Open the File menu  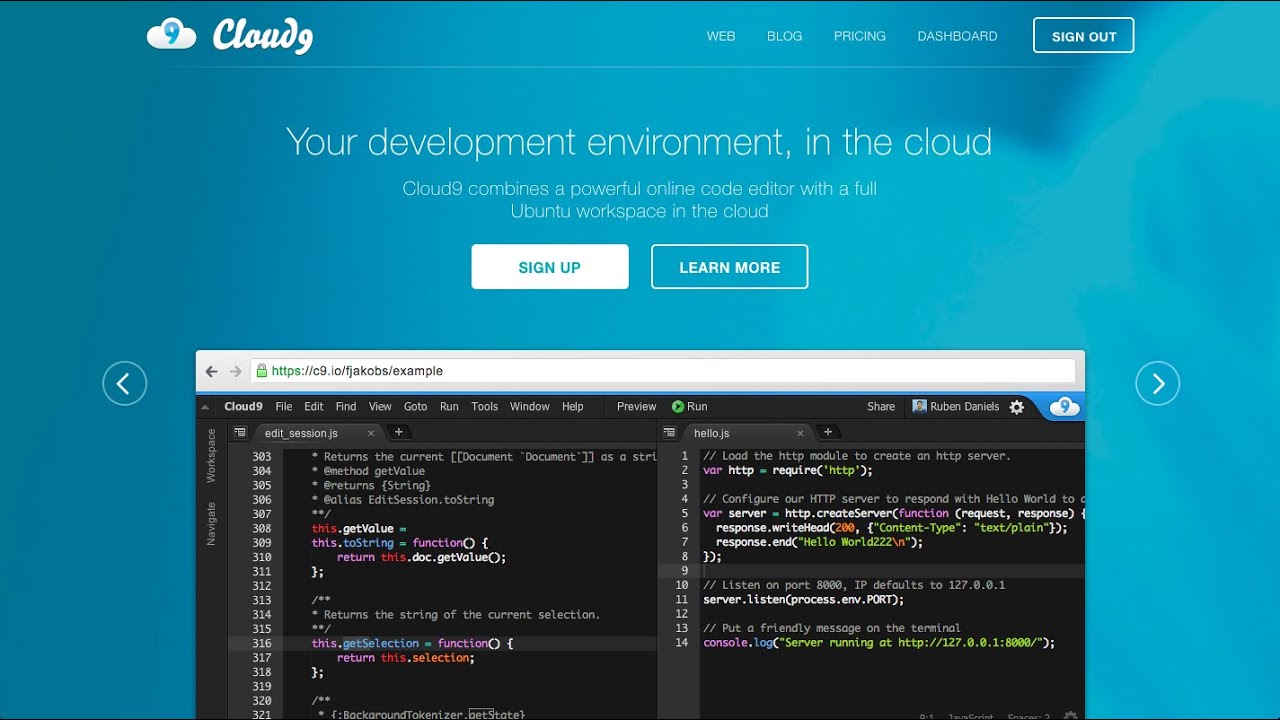coord(284,406)
